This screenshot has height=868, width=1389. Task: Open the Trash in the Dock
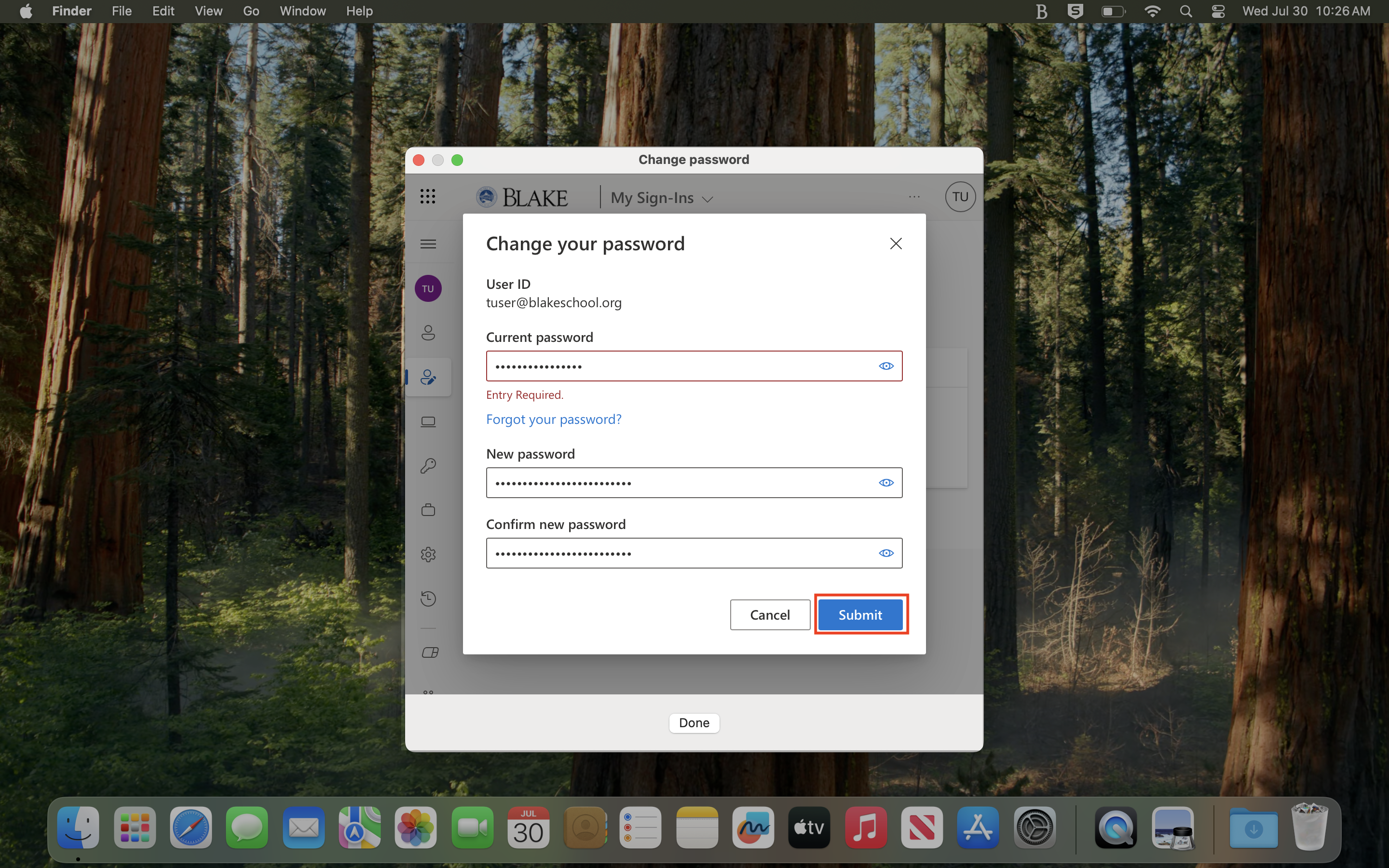[x=1310, y=827]
